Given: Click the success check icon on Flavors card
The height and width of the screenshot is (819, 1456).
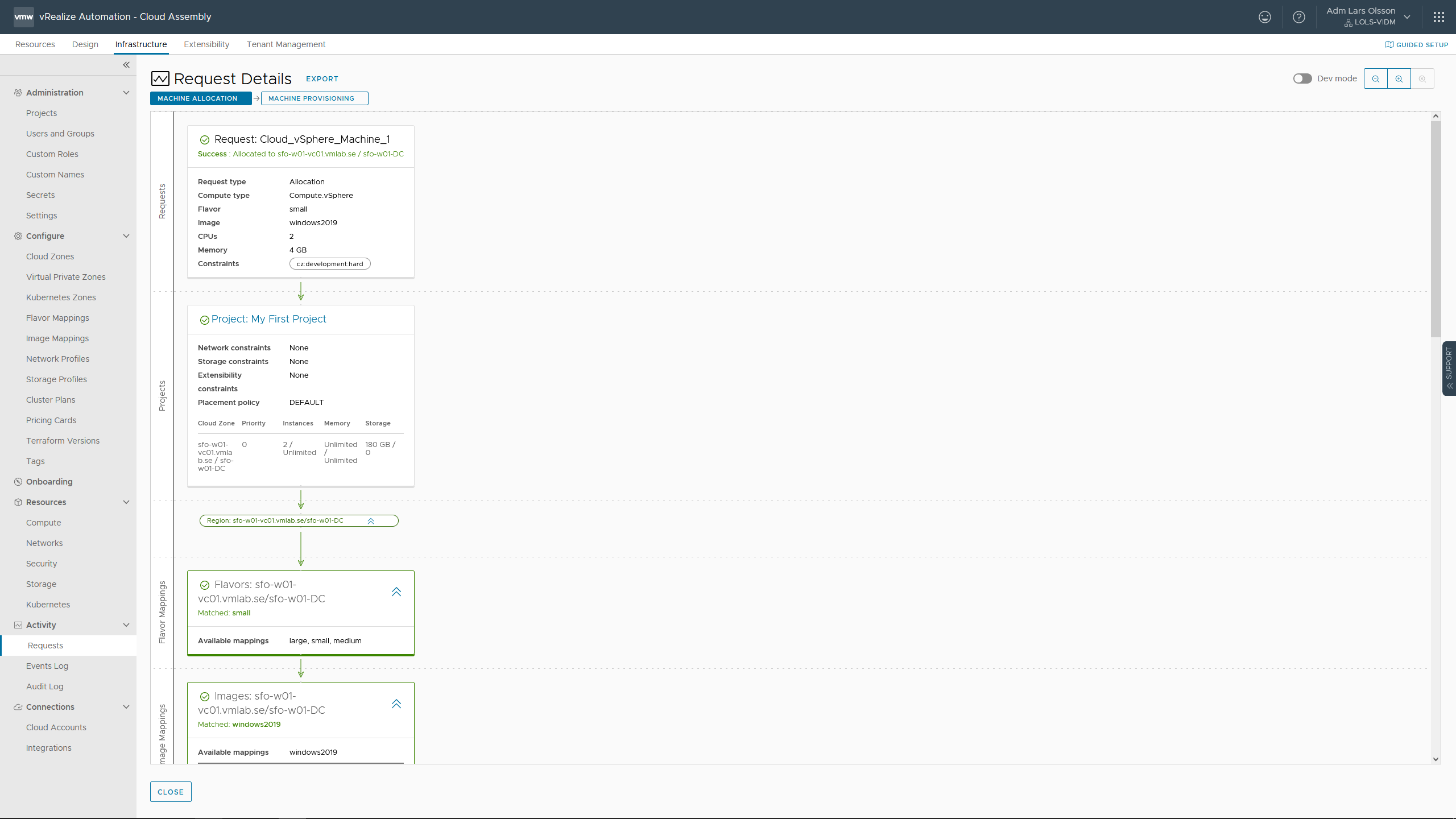Looking at the screenshot, I should (205, 585).
